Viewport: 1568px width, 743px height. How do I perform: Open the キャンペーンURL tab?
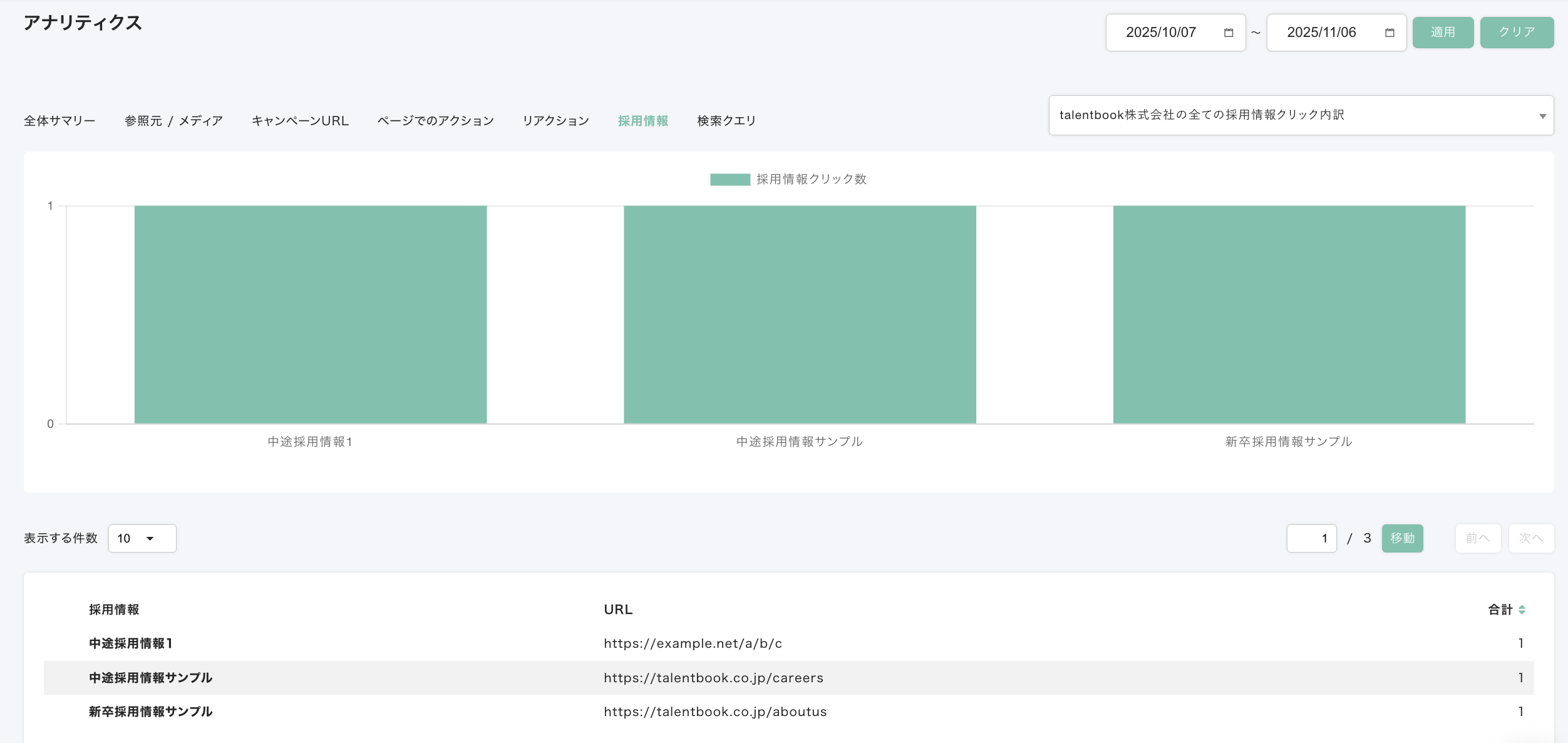coord(300,121)
